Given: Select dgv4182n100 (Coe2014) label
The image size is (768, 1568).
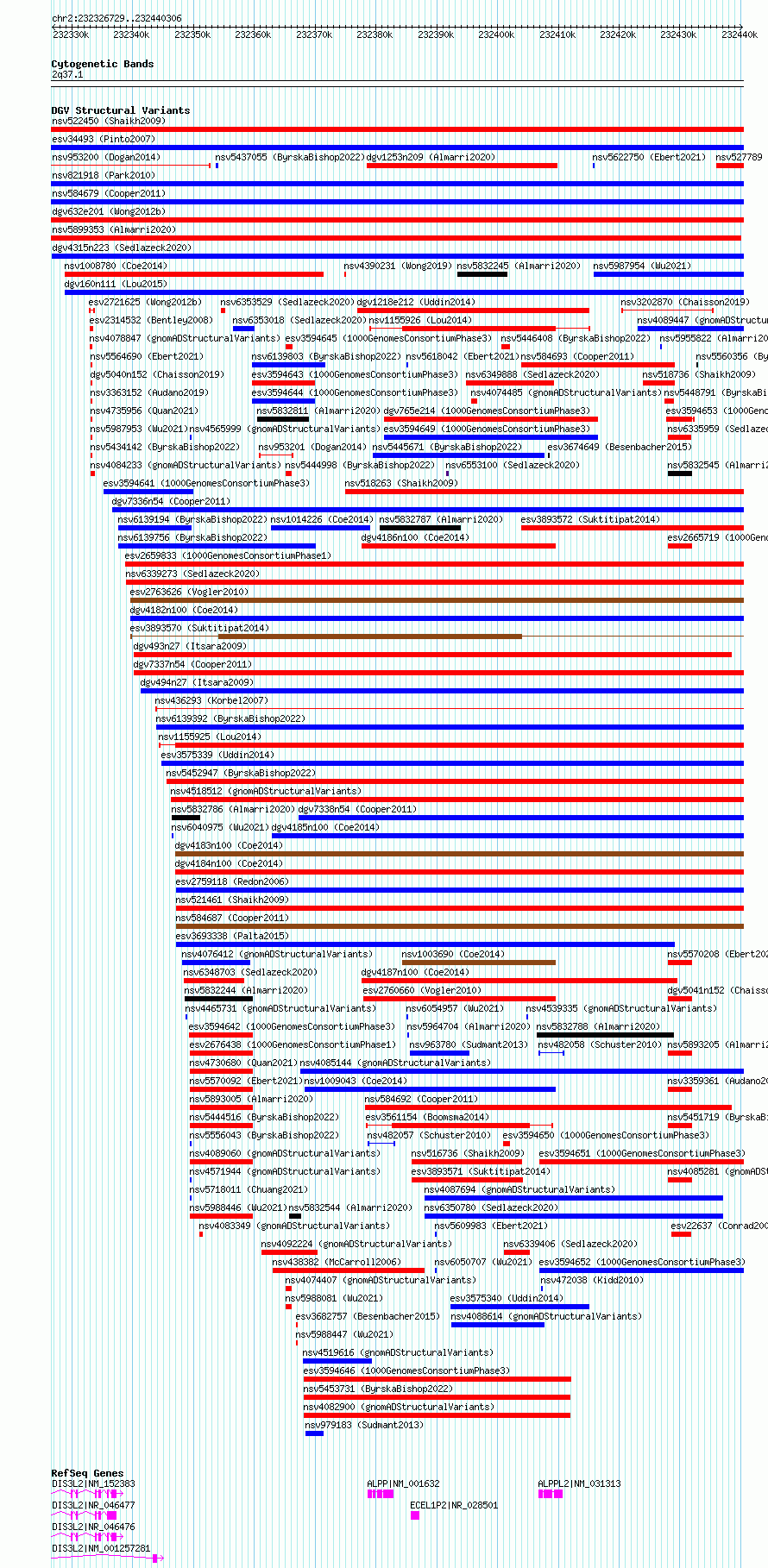Looking at the screenshot, I should 182,610.
